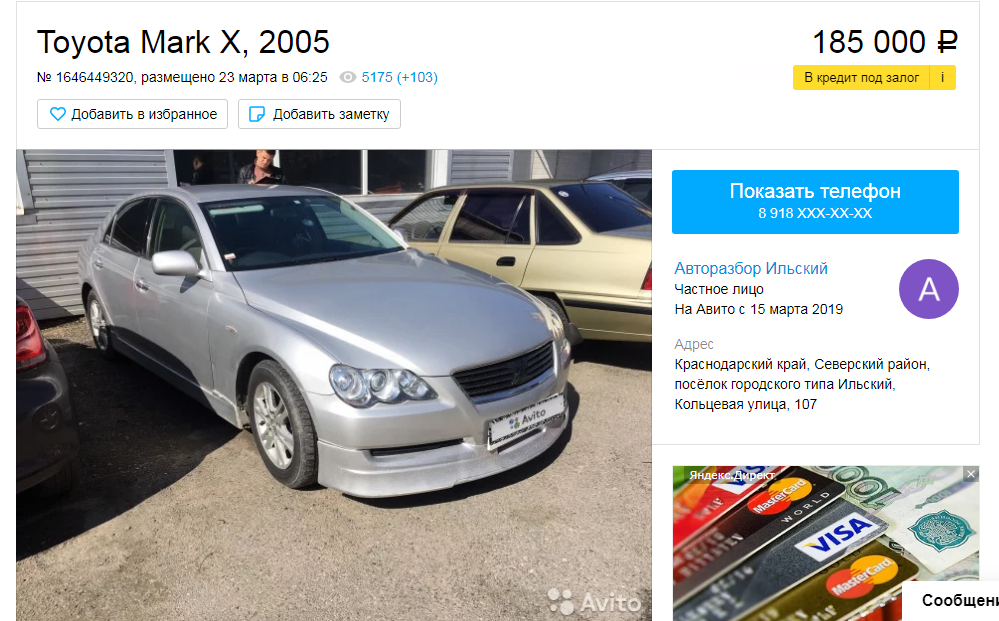Open the bank cards ad image
999x621 pixels.
(x=826, y=543)
